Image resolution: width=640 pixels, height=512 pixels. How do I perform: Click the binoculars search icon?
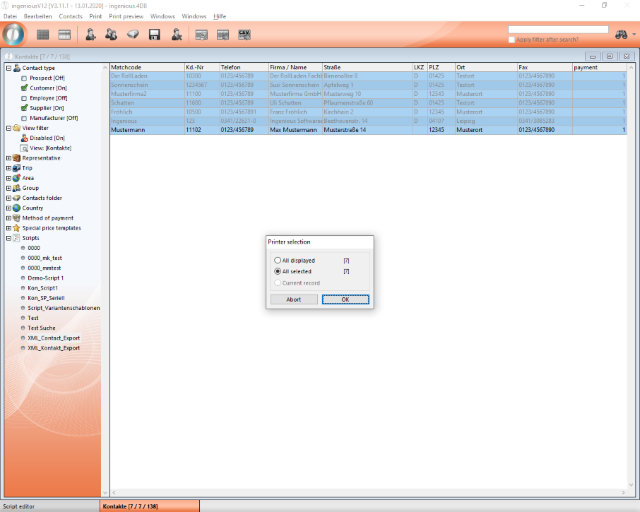click(x=621, y=34)
